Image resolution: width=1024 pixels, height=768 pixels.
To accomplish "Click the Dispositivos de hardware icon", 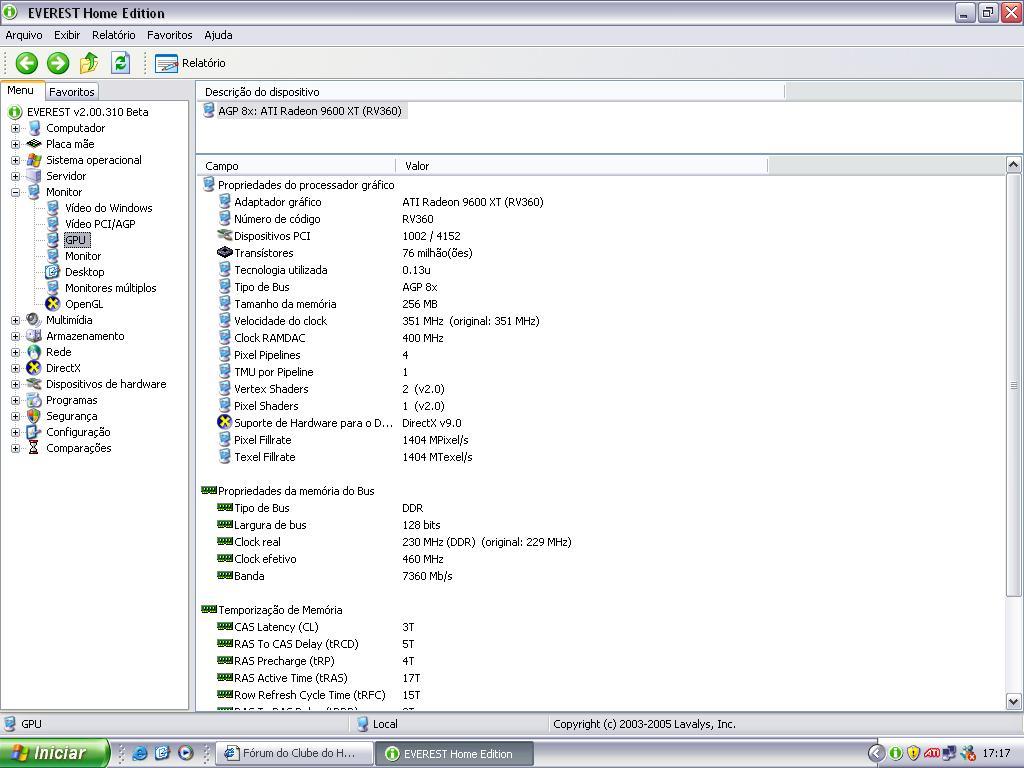I will click(x=34, y=384).
